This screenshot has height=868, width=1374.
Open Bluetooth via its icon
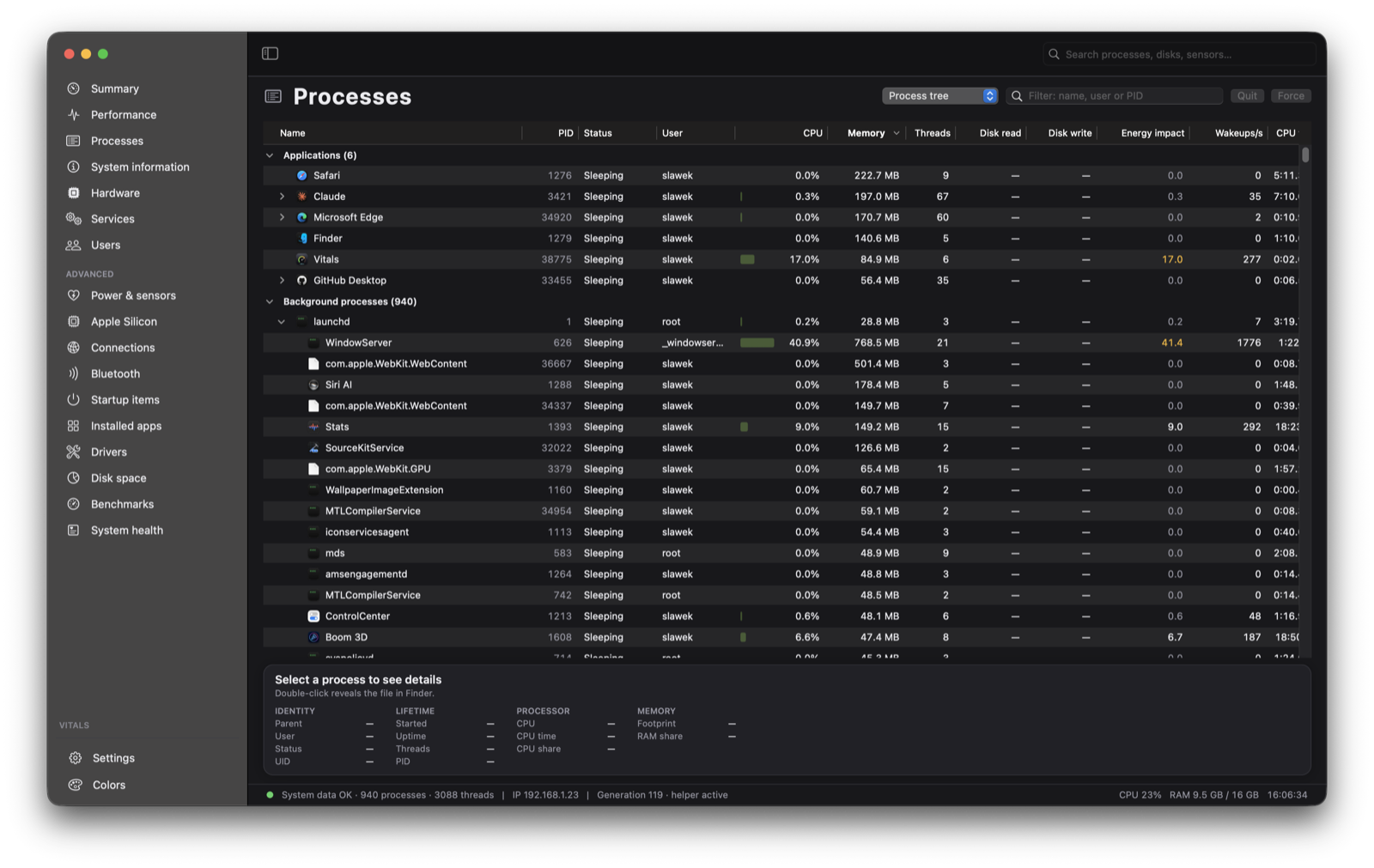point(74,373)
